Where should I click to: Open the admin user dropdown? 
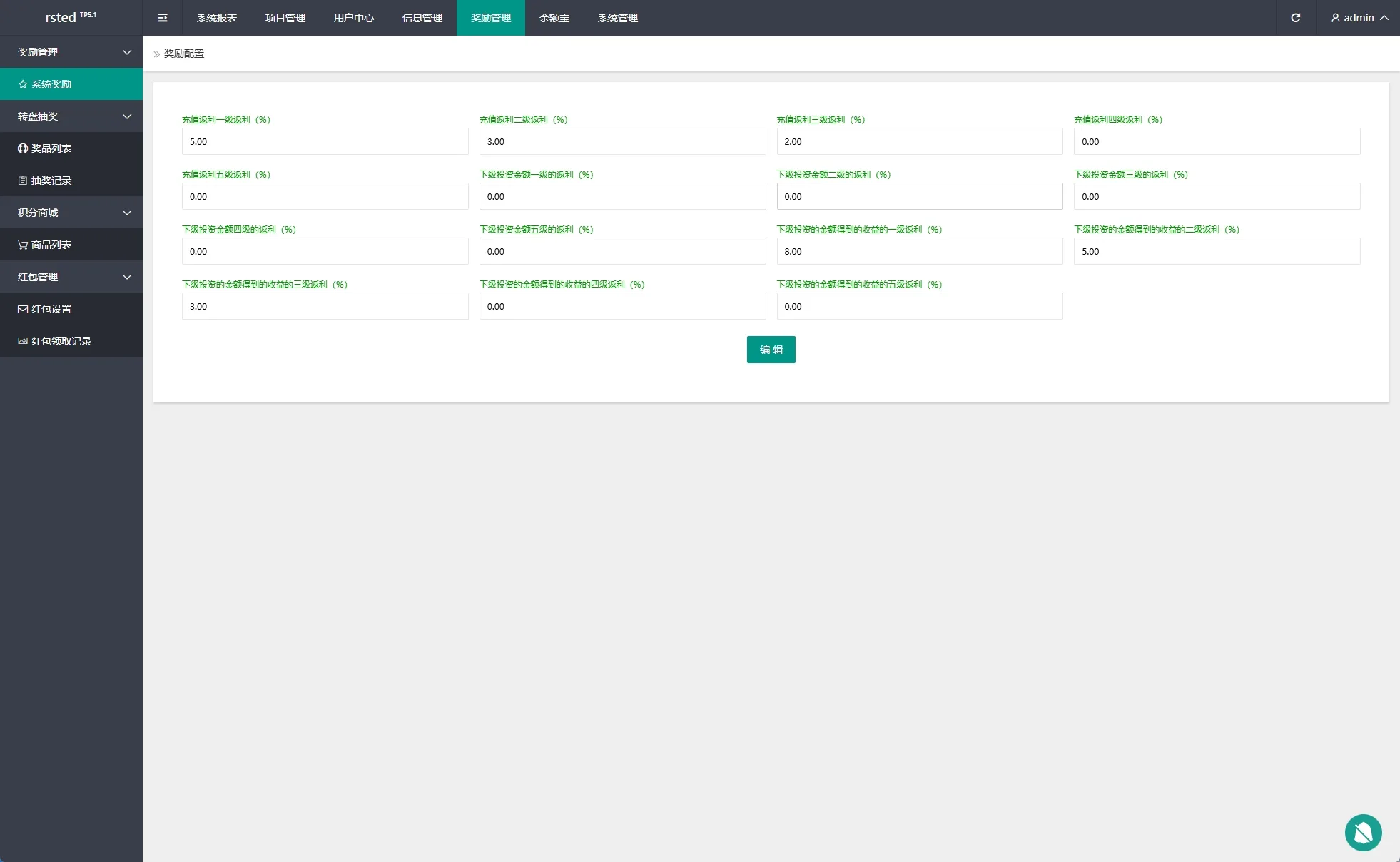click(1359, 18)
